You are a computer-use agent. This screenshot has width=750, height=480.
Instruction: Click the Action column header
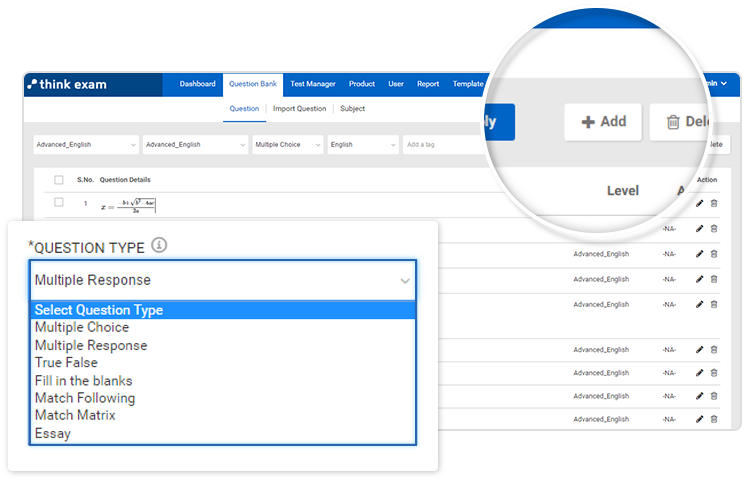click(707, 180)
